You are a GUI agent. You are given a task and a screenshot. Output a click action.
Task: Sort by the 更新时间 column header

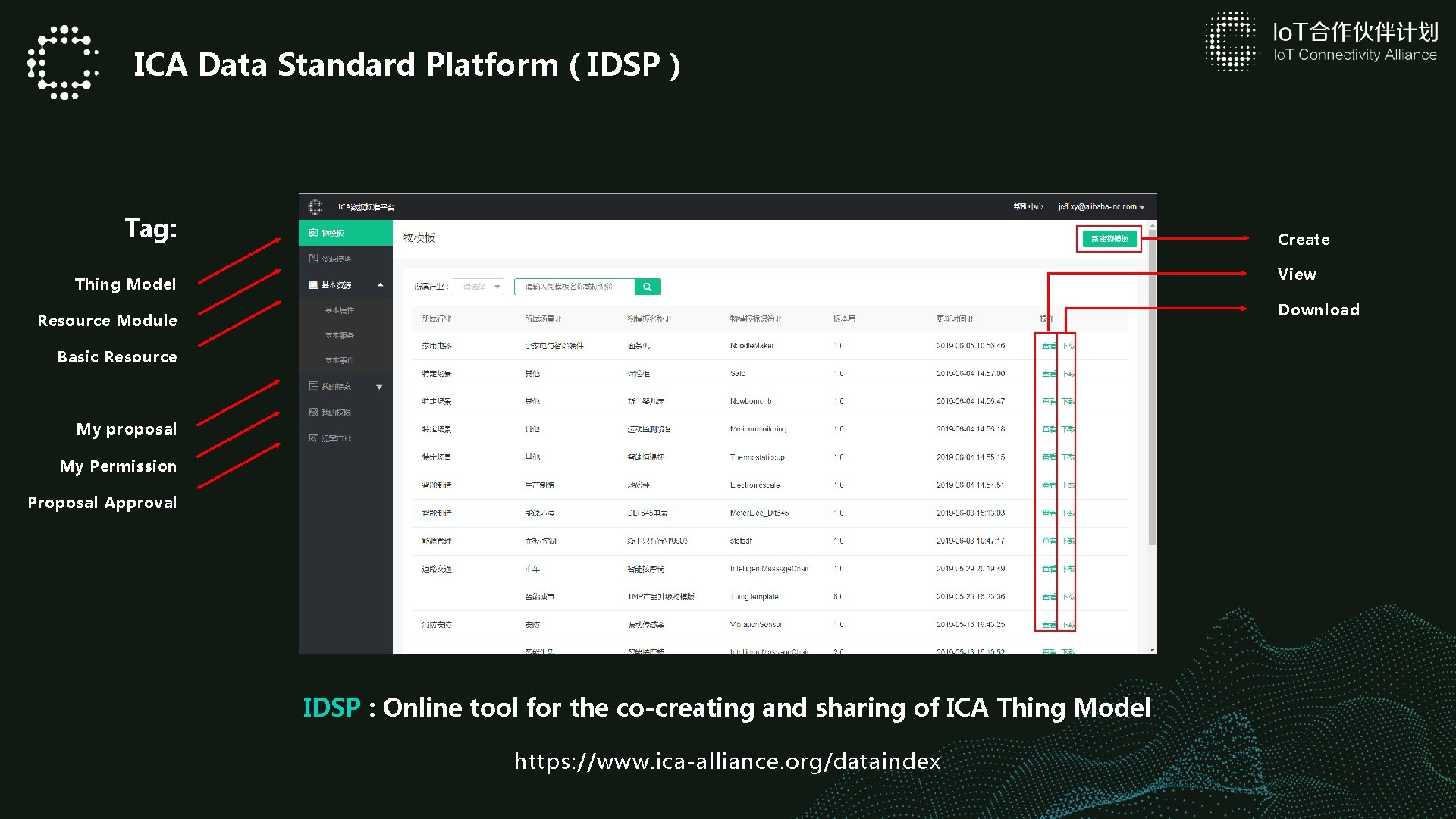click(954, 319)
